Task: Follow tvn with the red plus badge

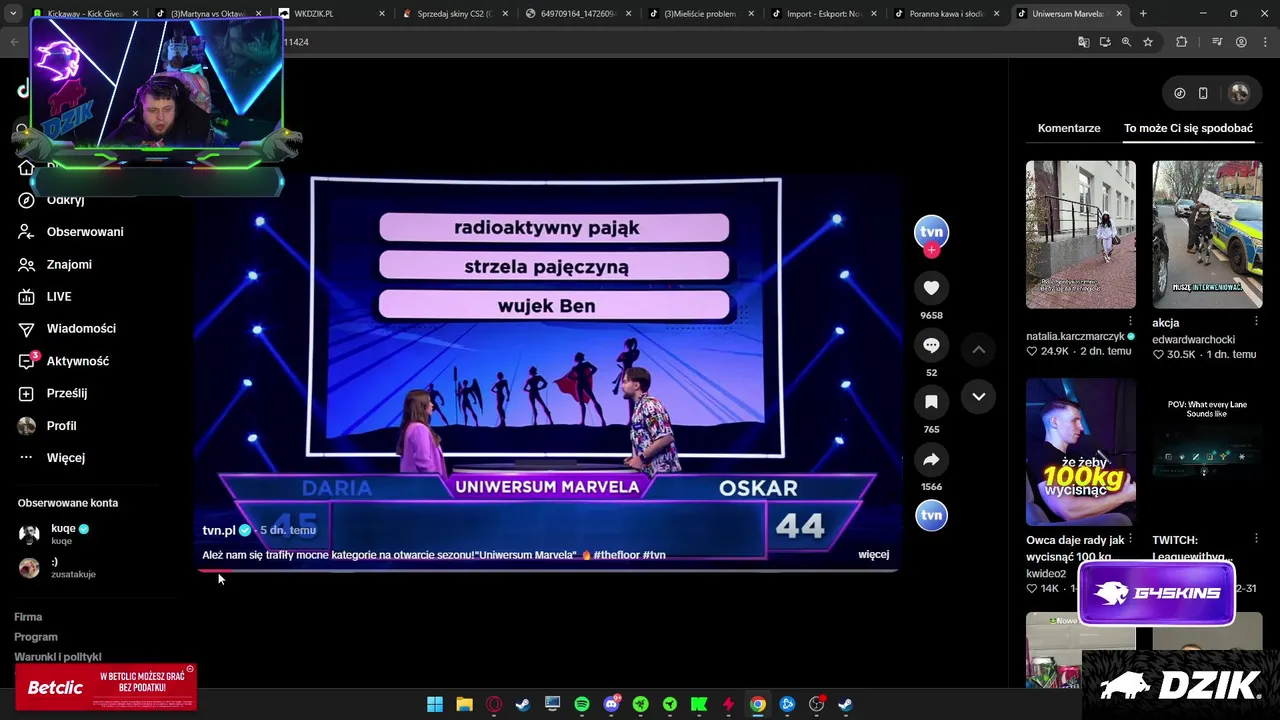Action: pos(931,251)
